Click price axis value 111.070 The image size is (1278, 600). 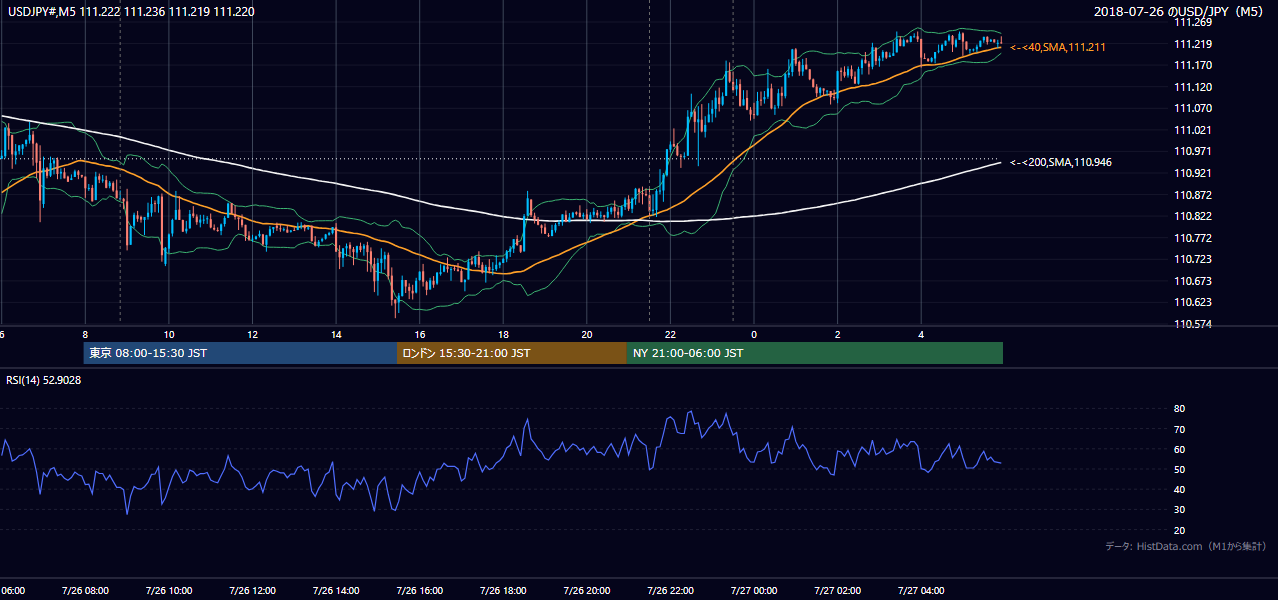pyautogui.click(x=1192, y=108)
